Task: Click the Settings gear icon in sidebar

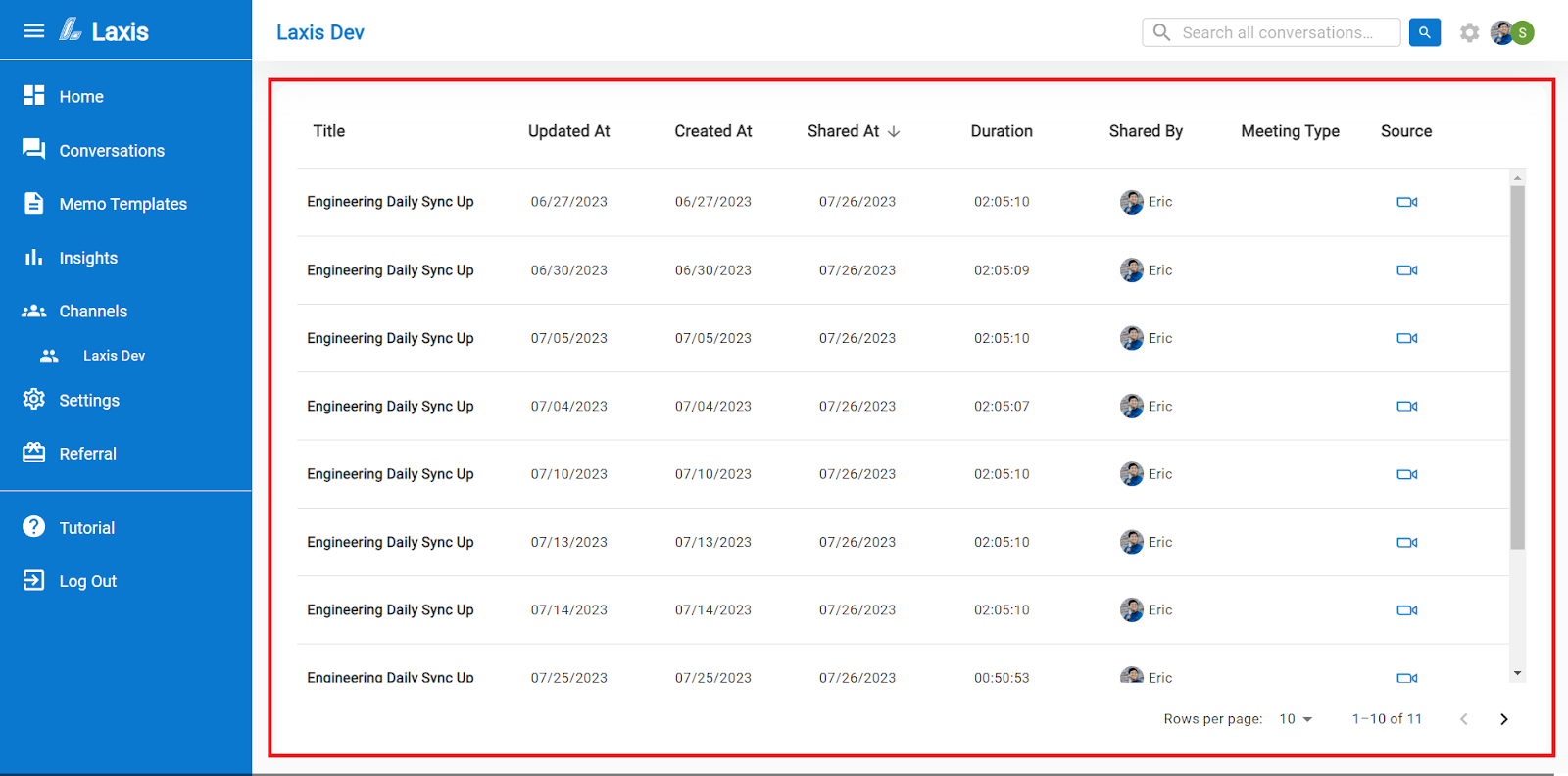Action: pyautogui.click(x=33, y=399)
